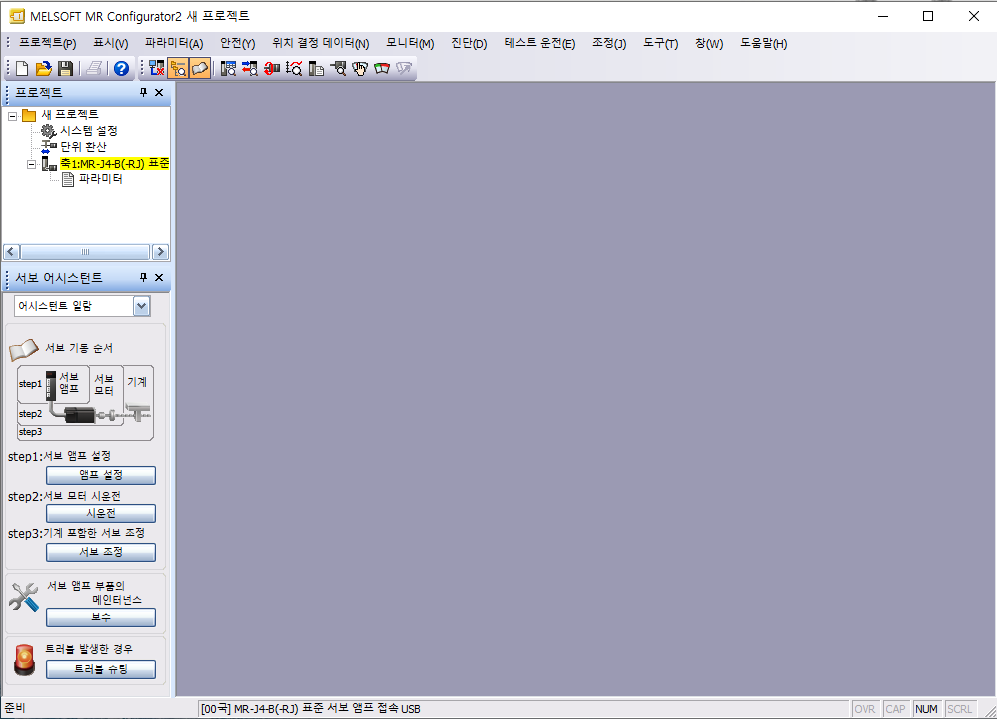The height and width of the screenshot is (719, 997).
Task: Click the NUM status bar indicator
Action: pyautogui.click(x=926, y=709)
